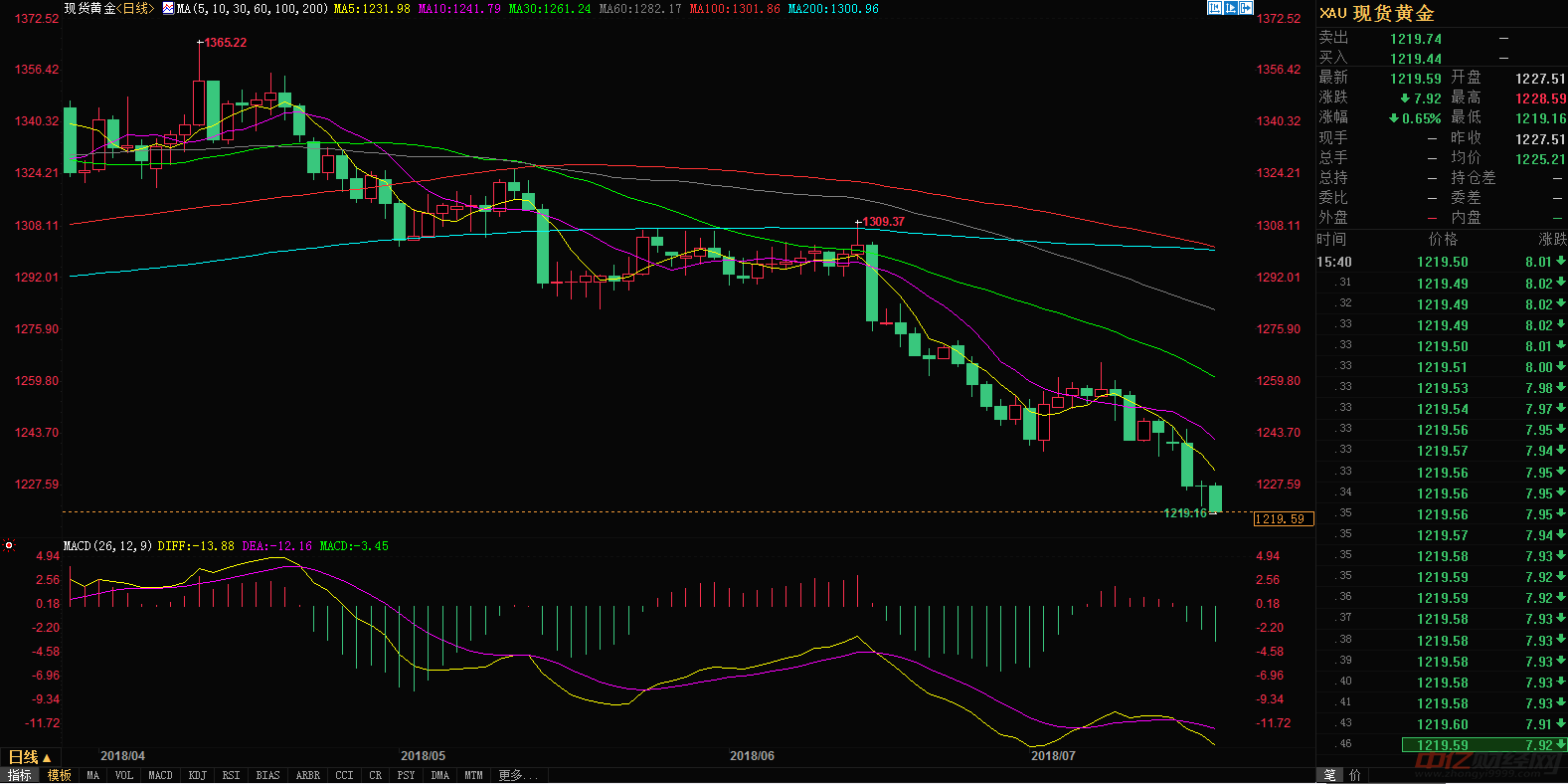Click the exit-arrow chart toolbar icon
This screenshot has width=1568, height=784.
(1246, 8)
